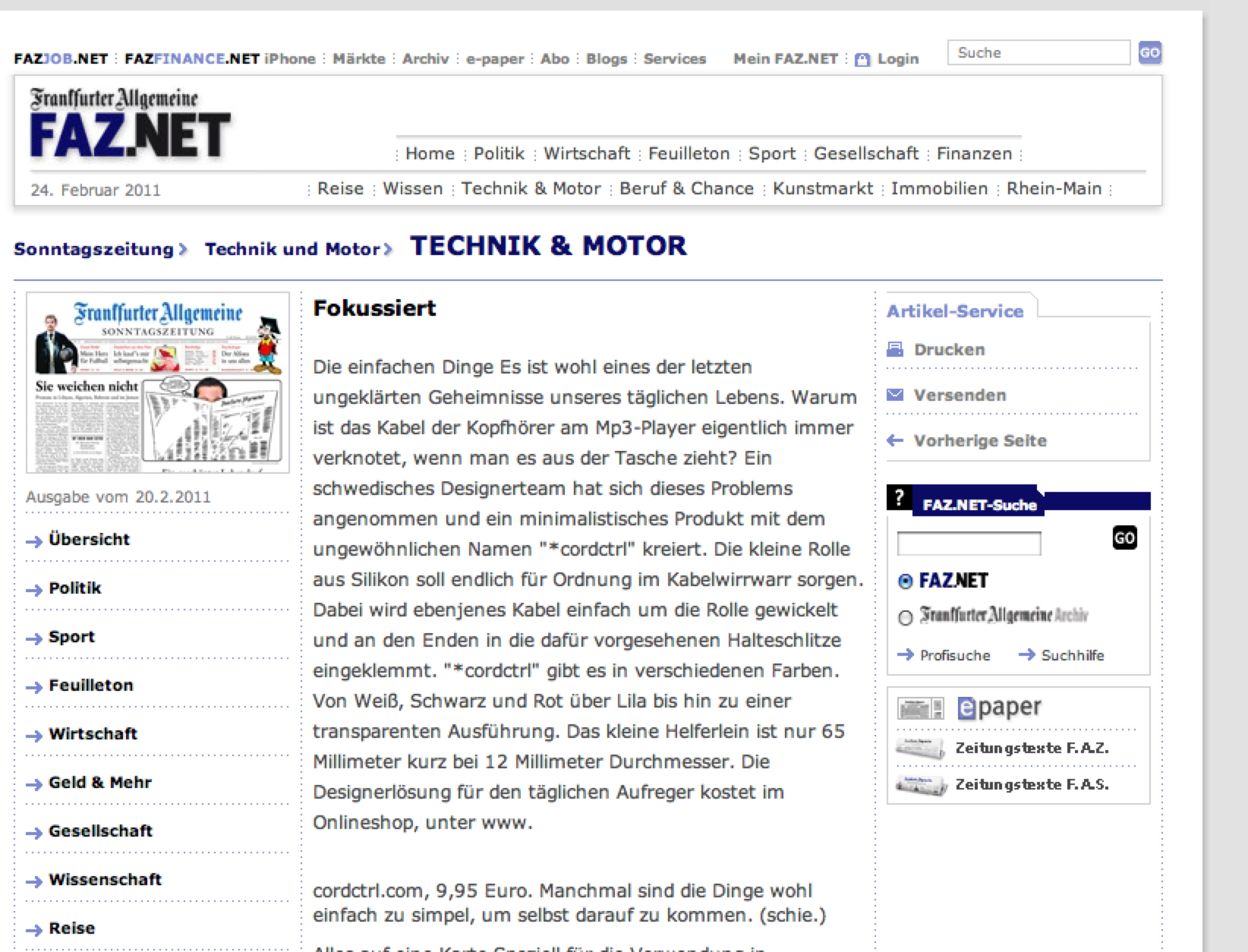Click the back arrow icon by Vorherige Seite
This screenshot has width=1248, height=952.
coord(896,440)
